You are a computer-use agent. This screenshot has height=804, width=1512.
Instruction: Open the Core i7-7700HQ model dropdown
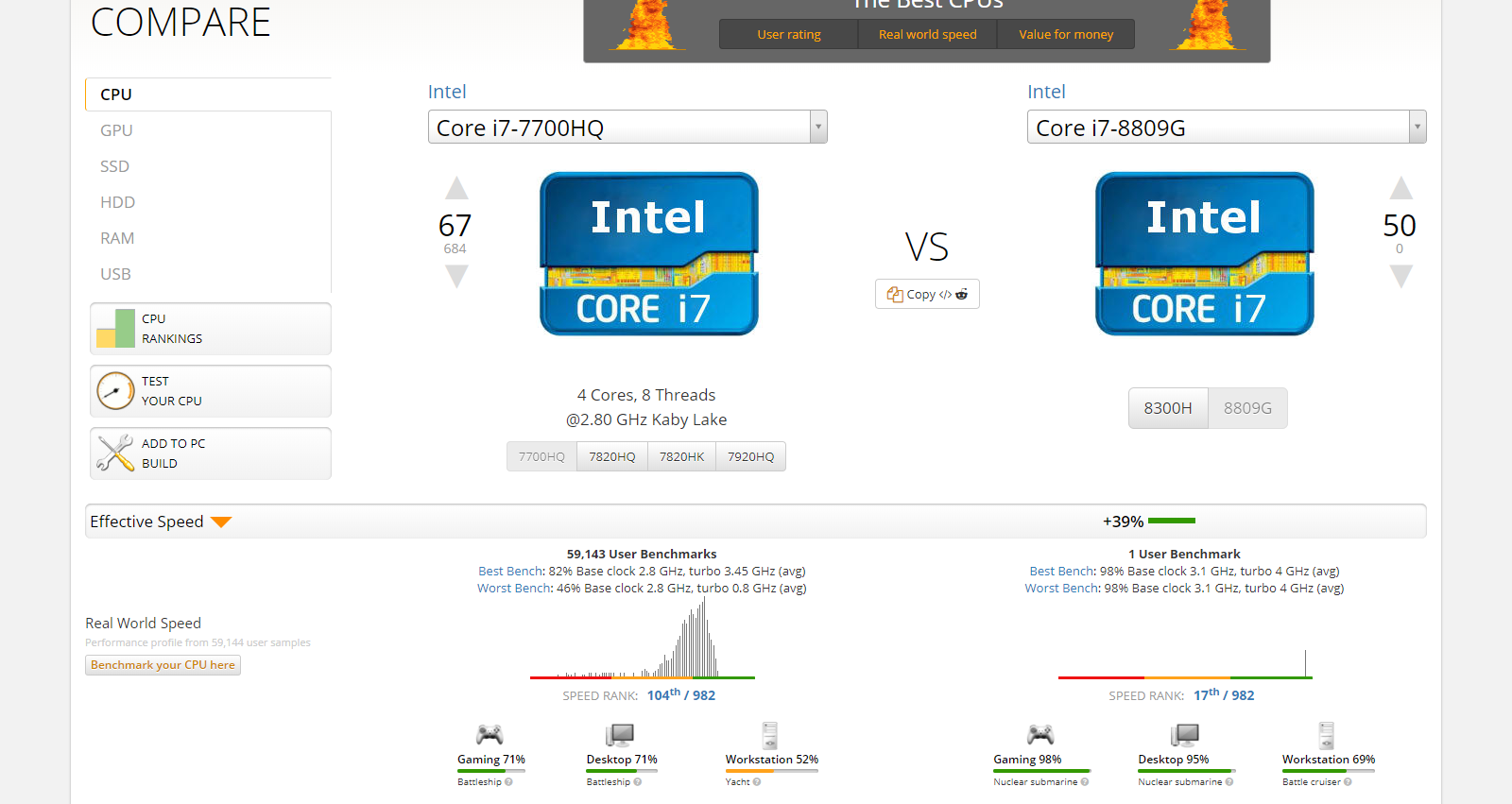point(818,127)
